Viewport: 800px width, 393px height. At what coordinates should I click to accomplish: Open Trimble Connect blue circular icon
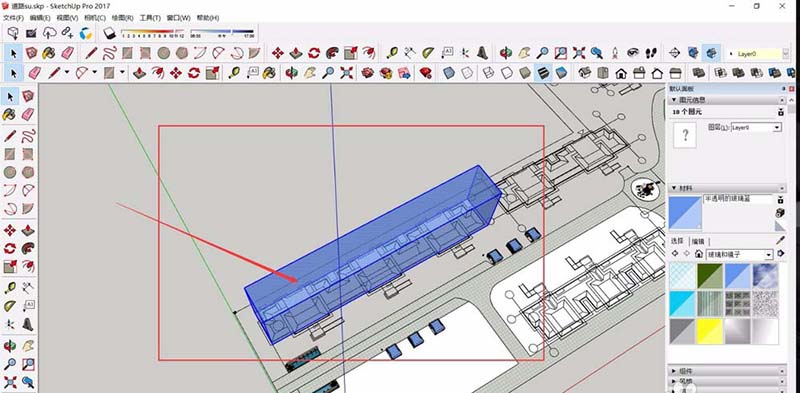coord(86,33)
